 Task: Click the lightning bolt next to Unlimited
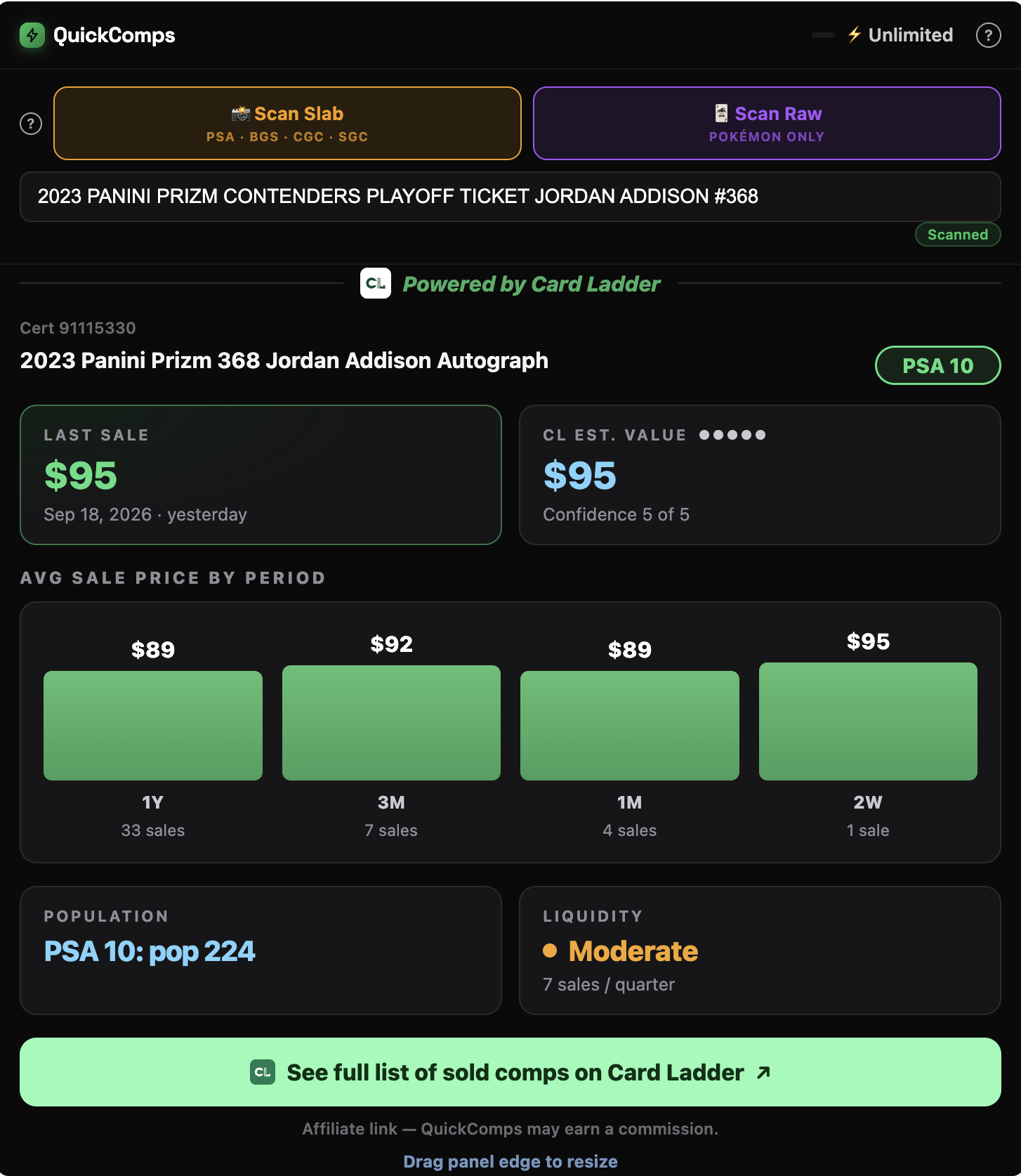pyautogui.click(x=854, y=34)
